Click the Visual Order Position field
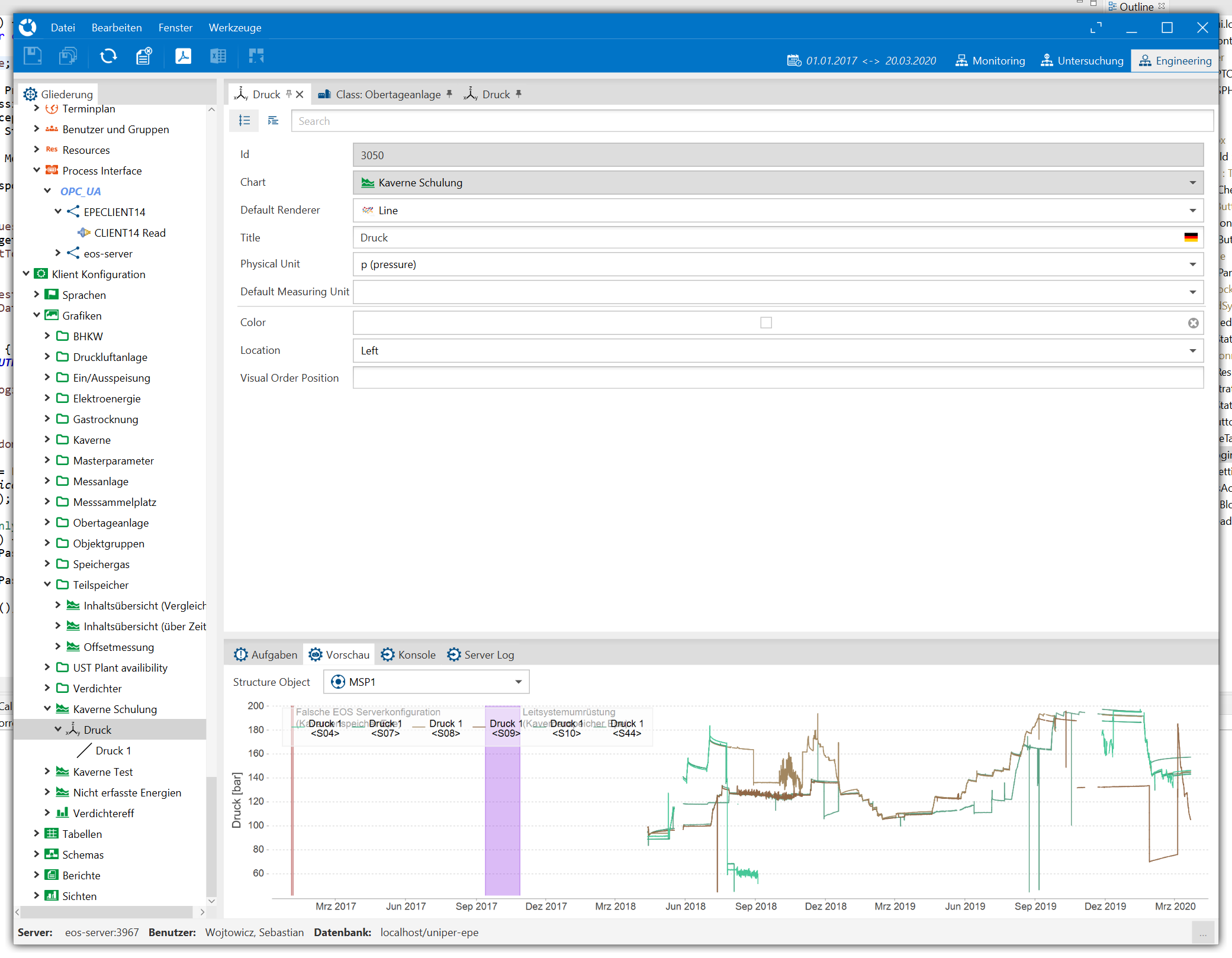 [778, 378]
